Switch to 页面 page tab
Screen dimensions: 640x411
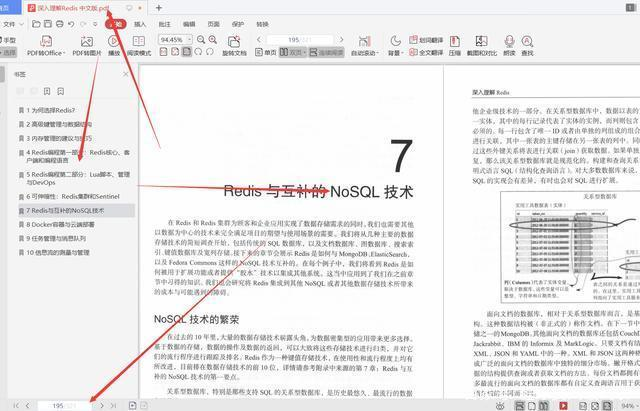[213, 24]
